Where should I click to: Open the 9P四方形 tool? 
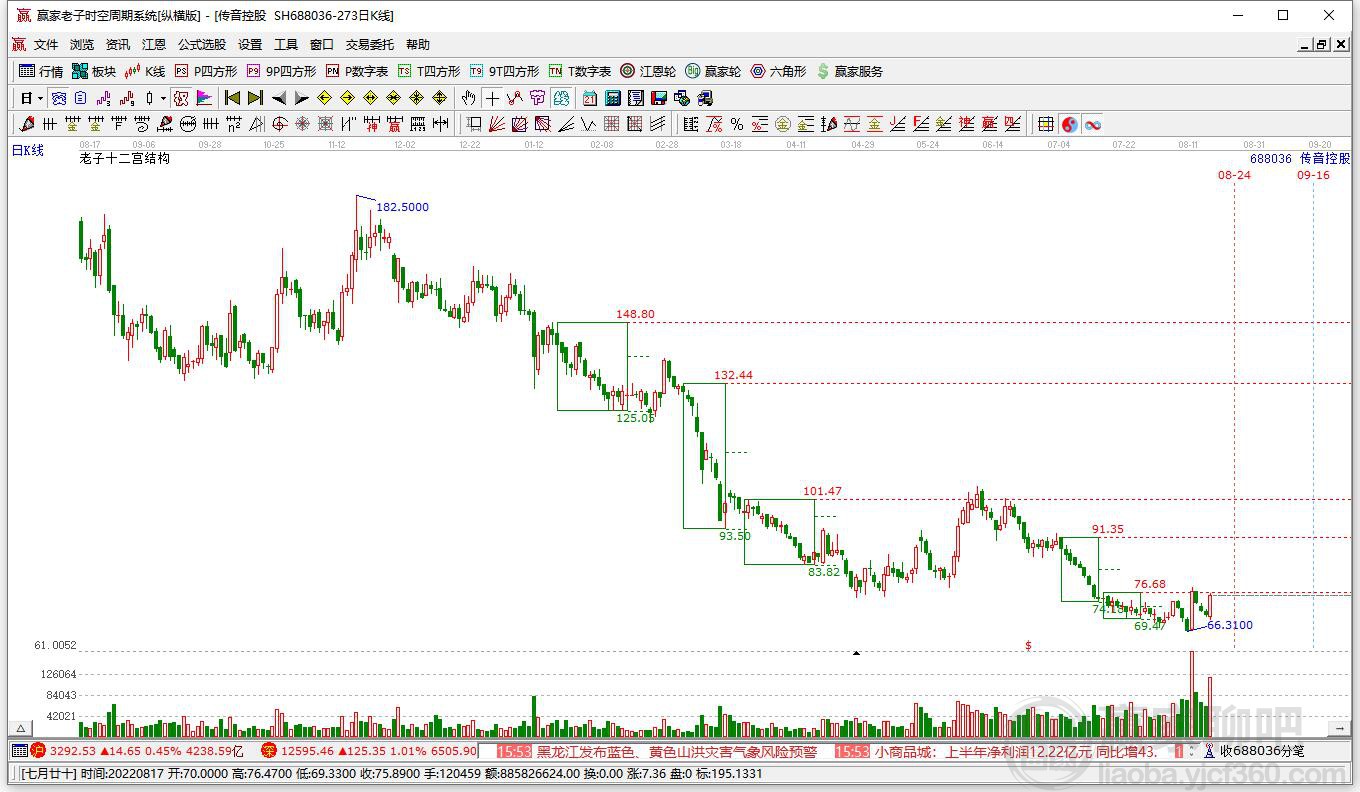tap(281, 71)
